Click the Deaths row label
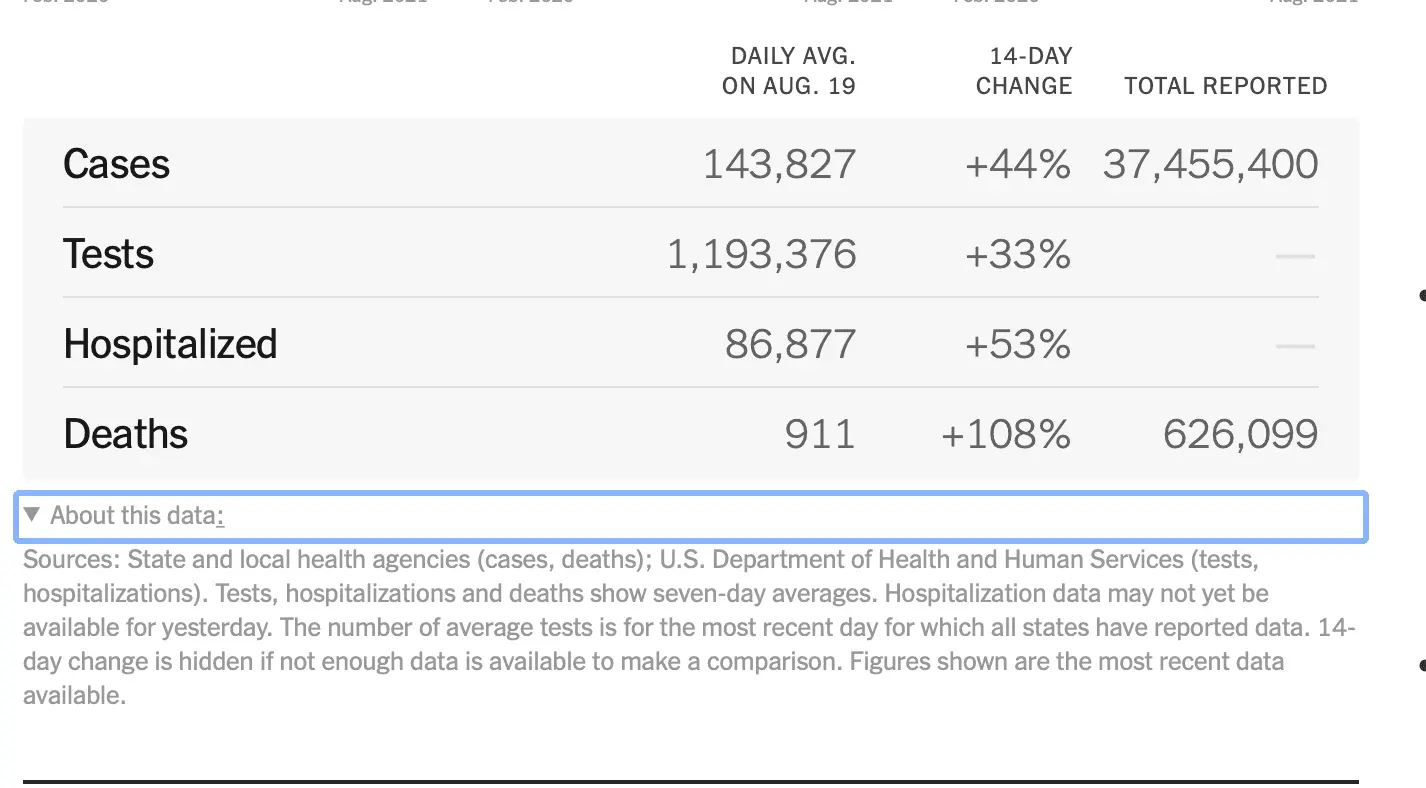The height and width of the screenshot is (788, 1426). pyautogui.click(x=125, y=434)
